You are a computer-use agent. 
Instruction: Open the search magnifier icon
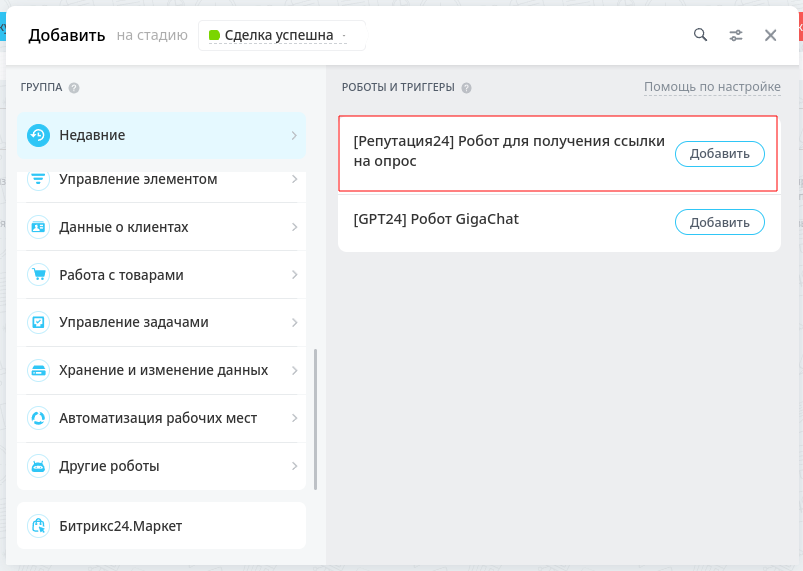[x=700, y=35]
